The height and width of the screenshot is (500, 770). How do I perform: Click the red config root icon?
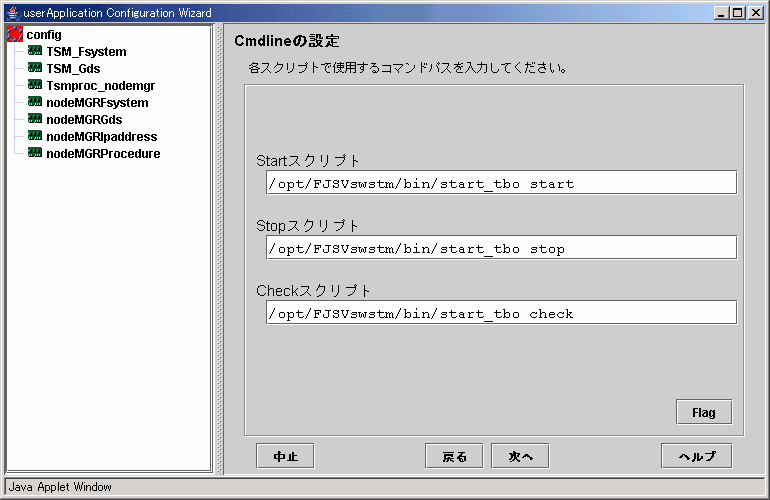click(x=15, y=34)
